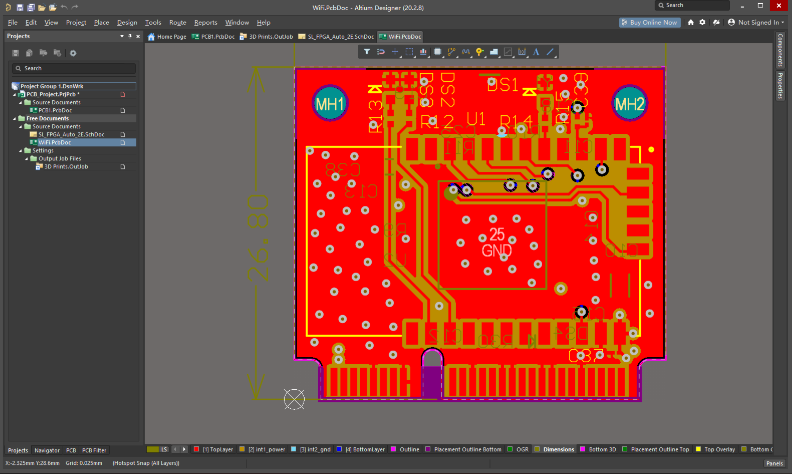Collapse the PCB_Project.PrjPcb tree node
Image resolution: width=792 pixels, height=474 pixels.
tap(15, 94)
